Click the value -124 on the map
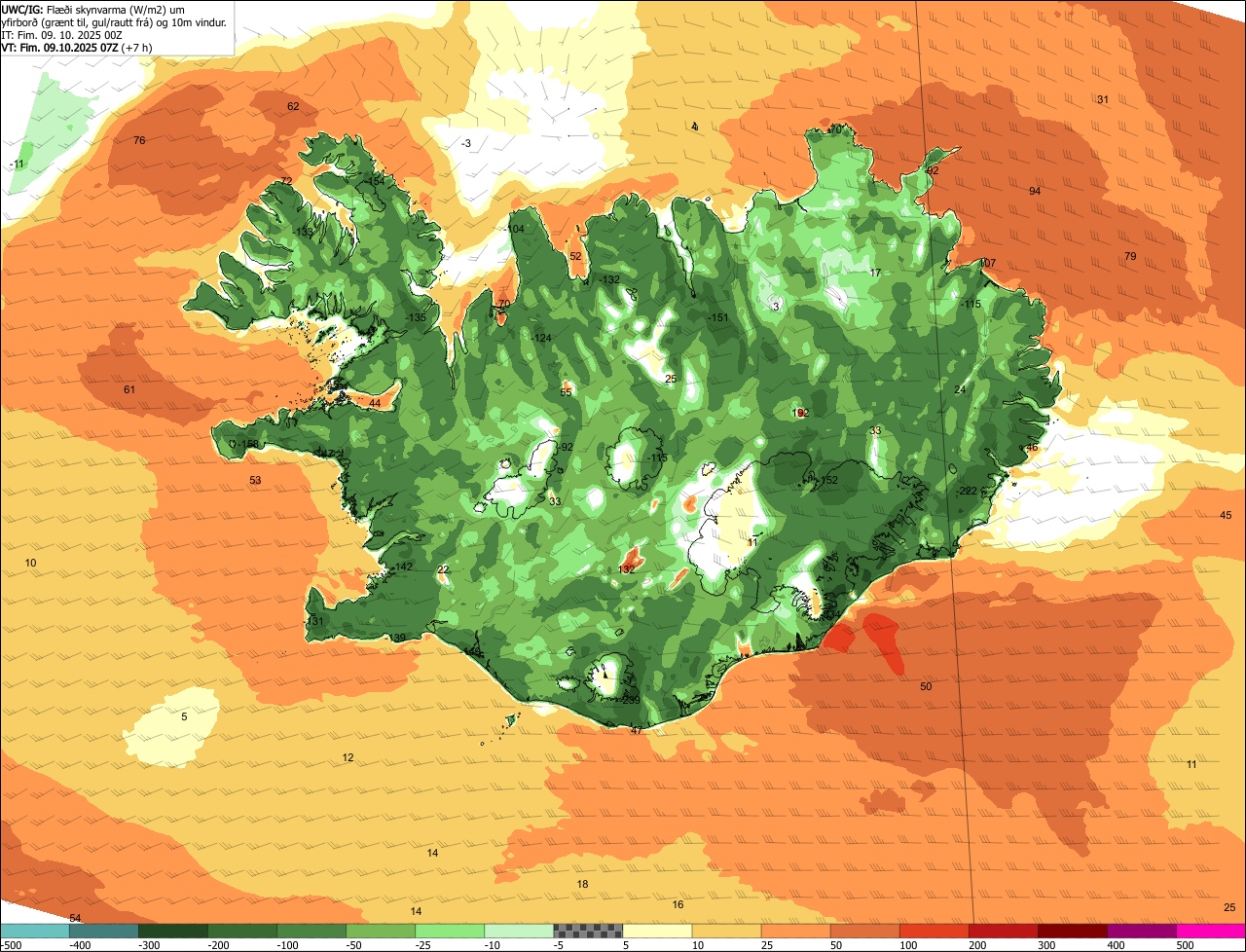 pyautogui.click(x=541, y=337)
